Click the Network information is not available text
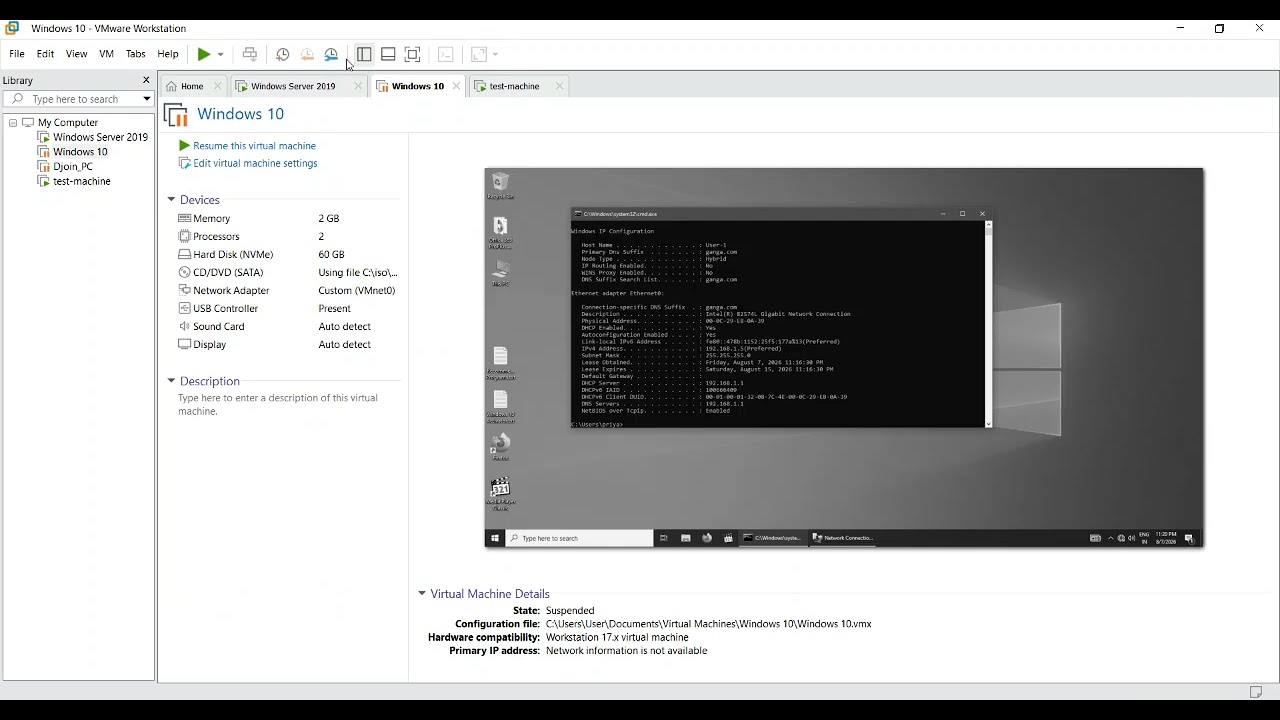 tap(626, 651)
